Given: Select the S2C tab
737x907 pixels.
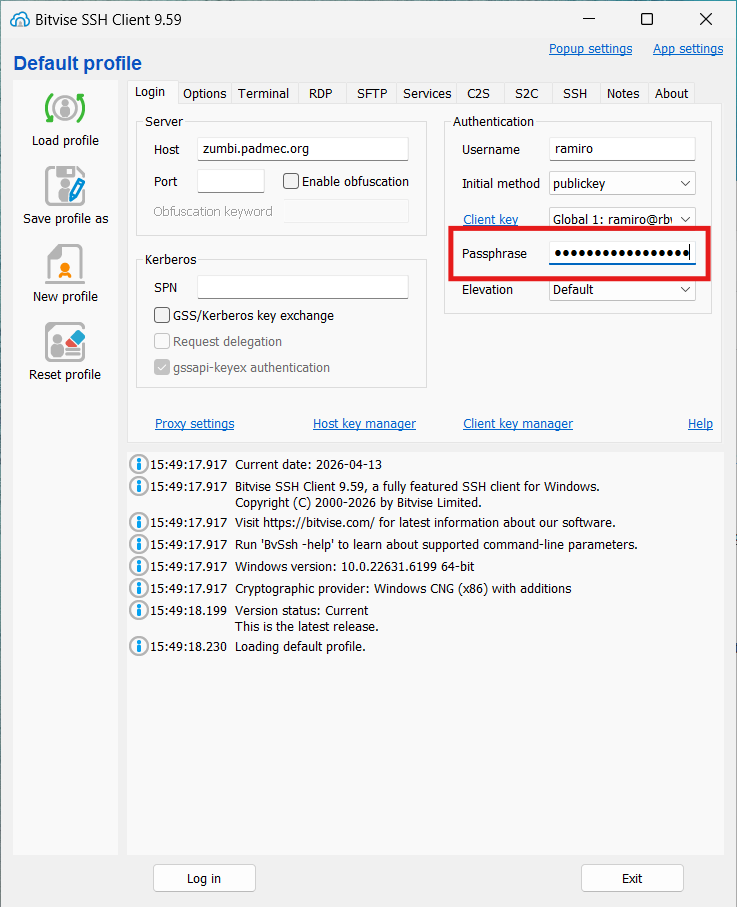Looking at the screenshot, I should [526, 93].
